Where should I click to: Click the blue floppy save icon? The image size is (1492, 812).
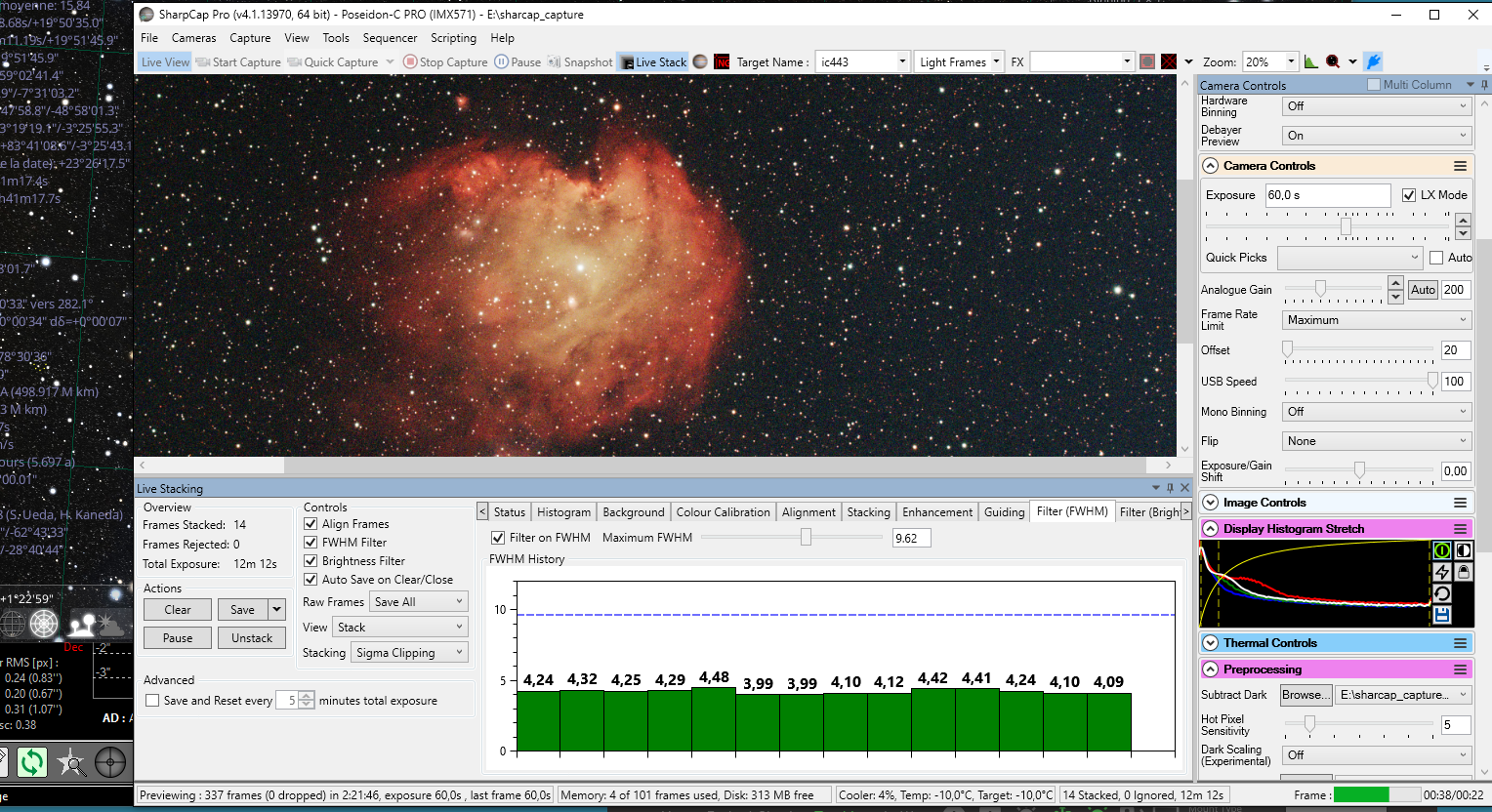point(1442,615)
